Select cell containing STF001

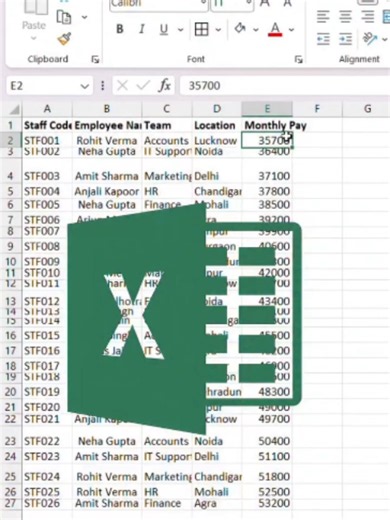tap(47, 140)
